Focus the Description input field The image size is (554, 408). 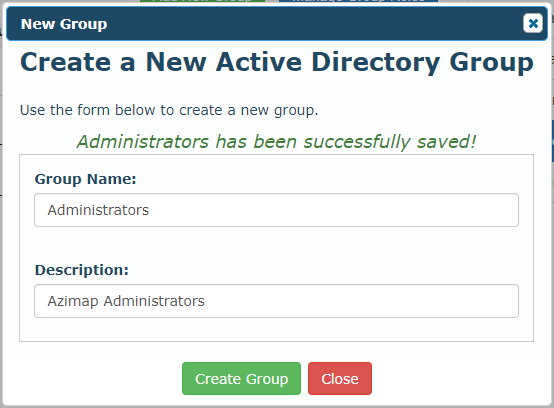pyautogui.click(x=276, y=301)
